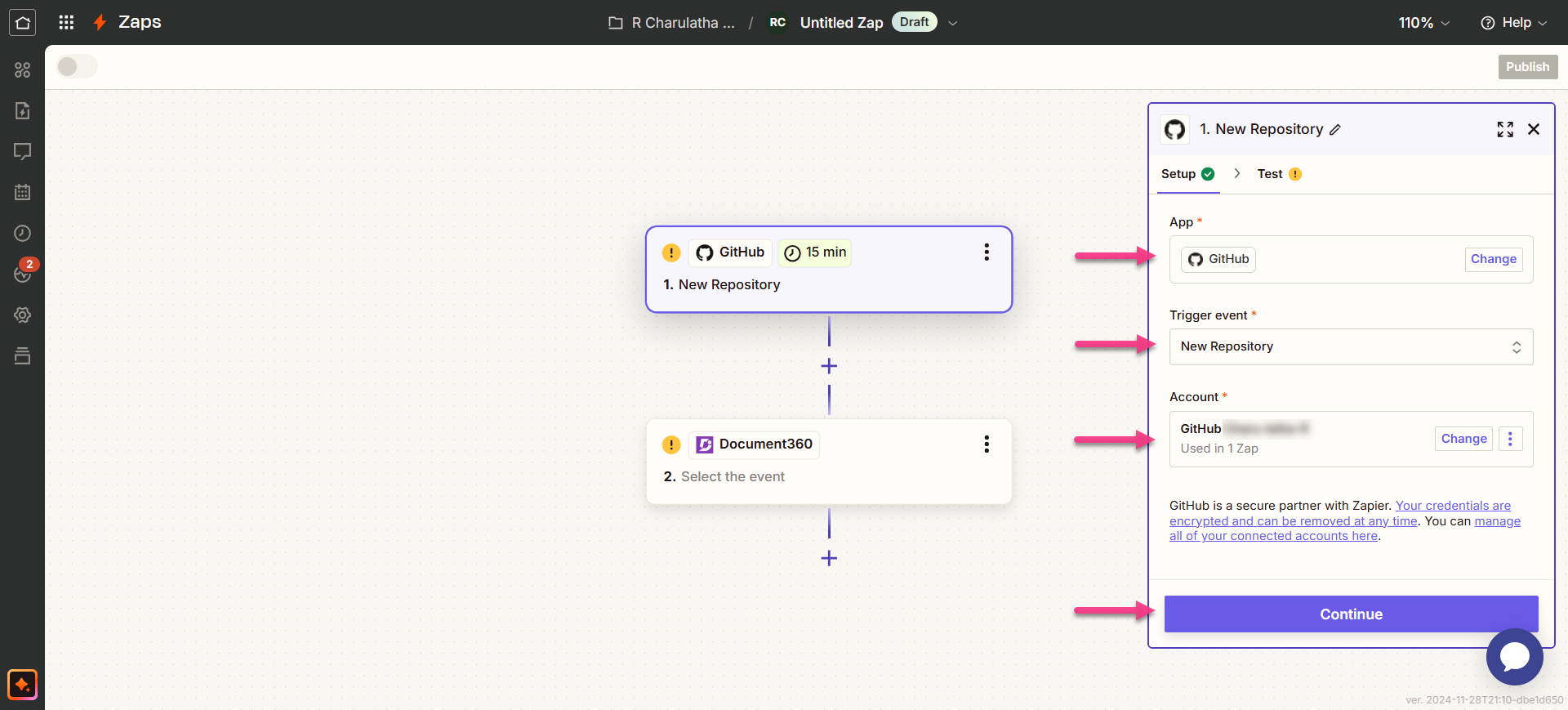
Task: Click Used in 1 Zap text
Action: coord(1219,449)
